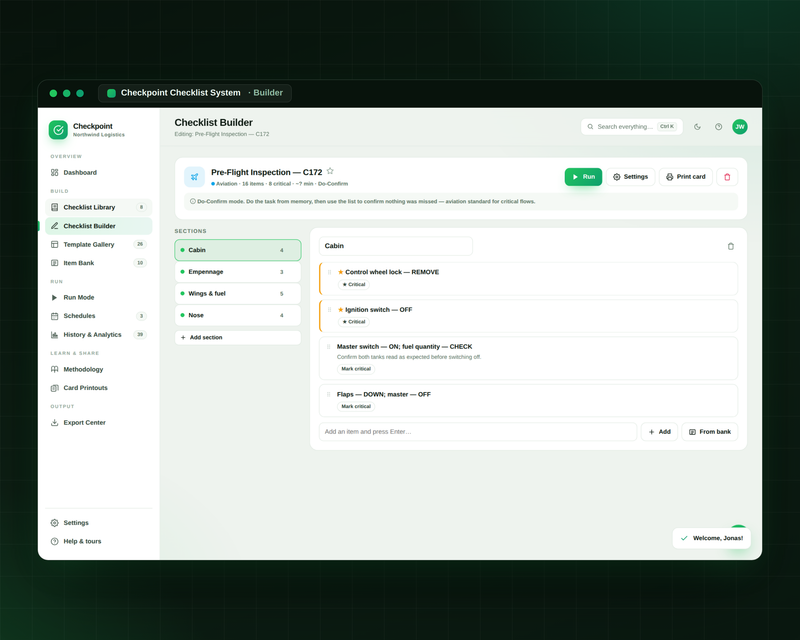Click the Card Printouts icon
The width and height of the screenshot is (800, 640).
(x=55, y=388)
